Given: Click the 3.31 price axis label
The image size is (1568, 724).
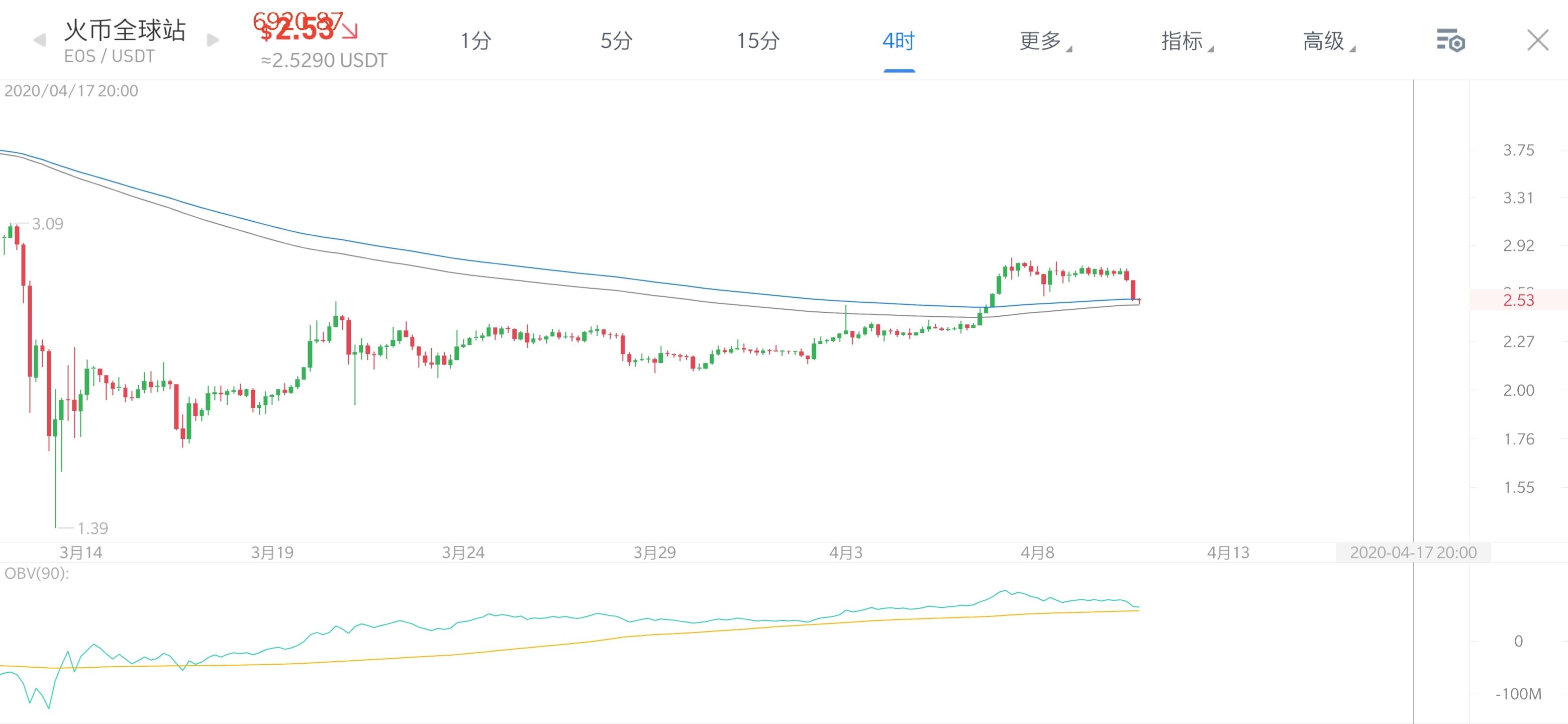Looking at the screenshot, I should [1518, 198].
